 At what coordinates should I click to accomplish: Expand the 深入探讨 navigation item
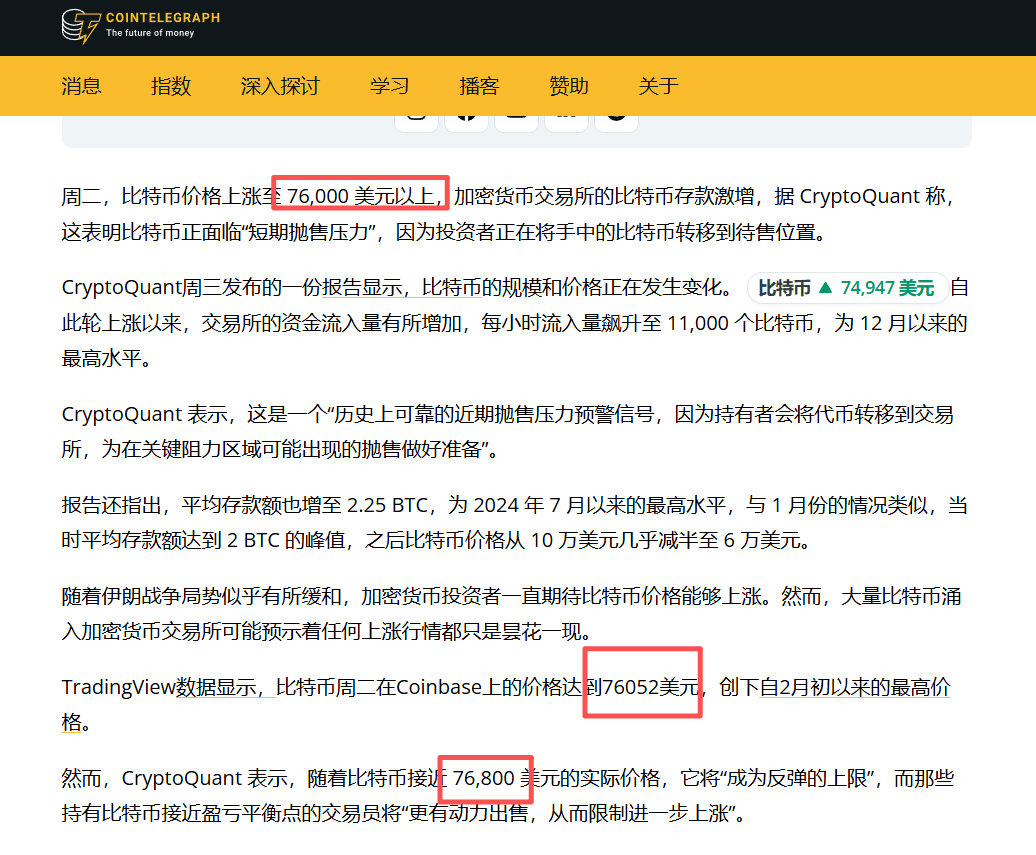coord(280,86)
